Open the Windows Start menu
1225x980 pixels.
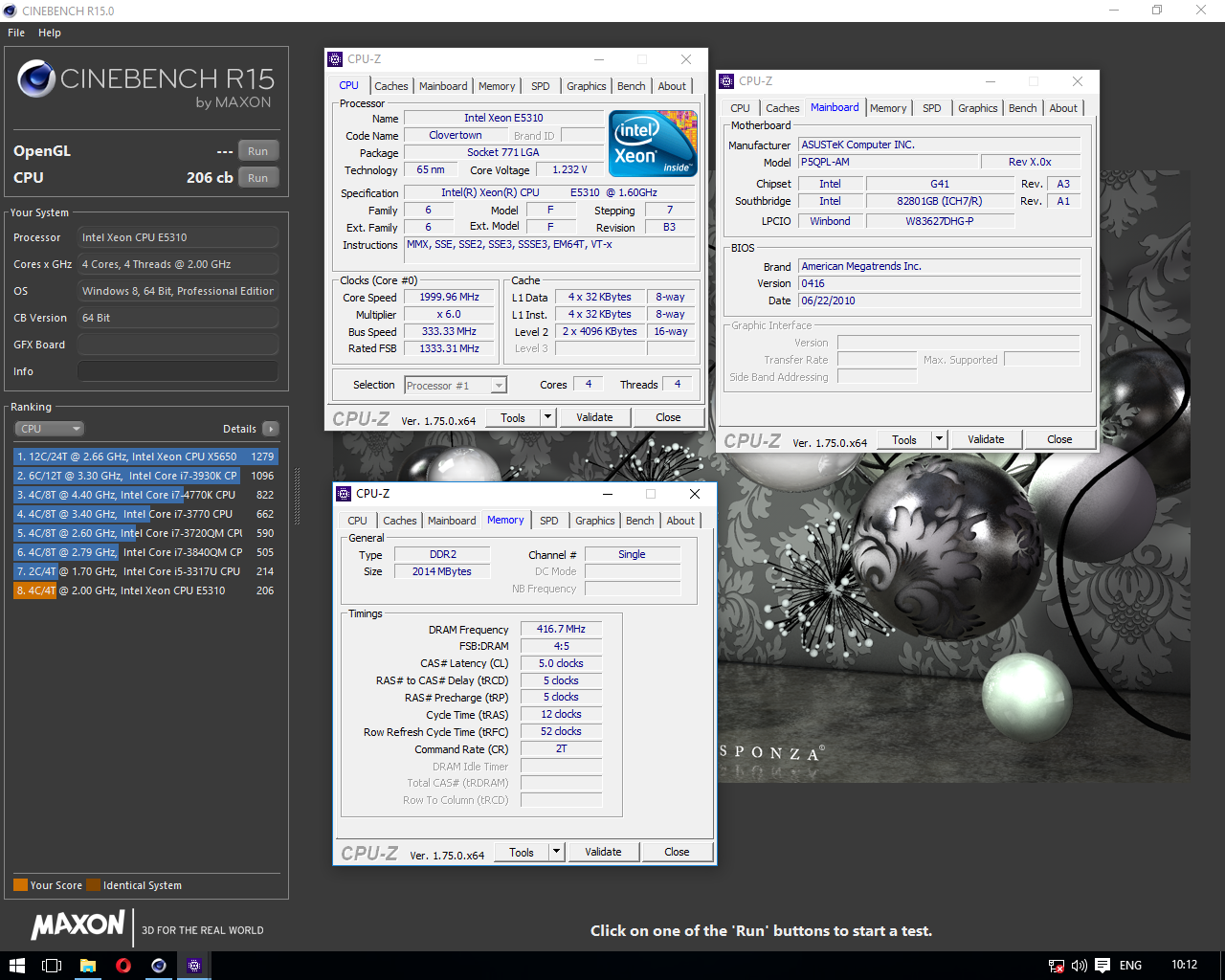tap(16, 966)
